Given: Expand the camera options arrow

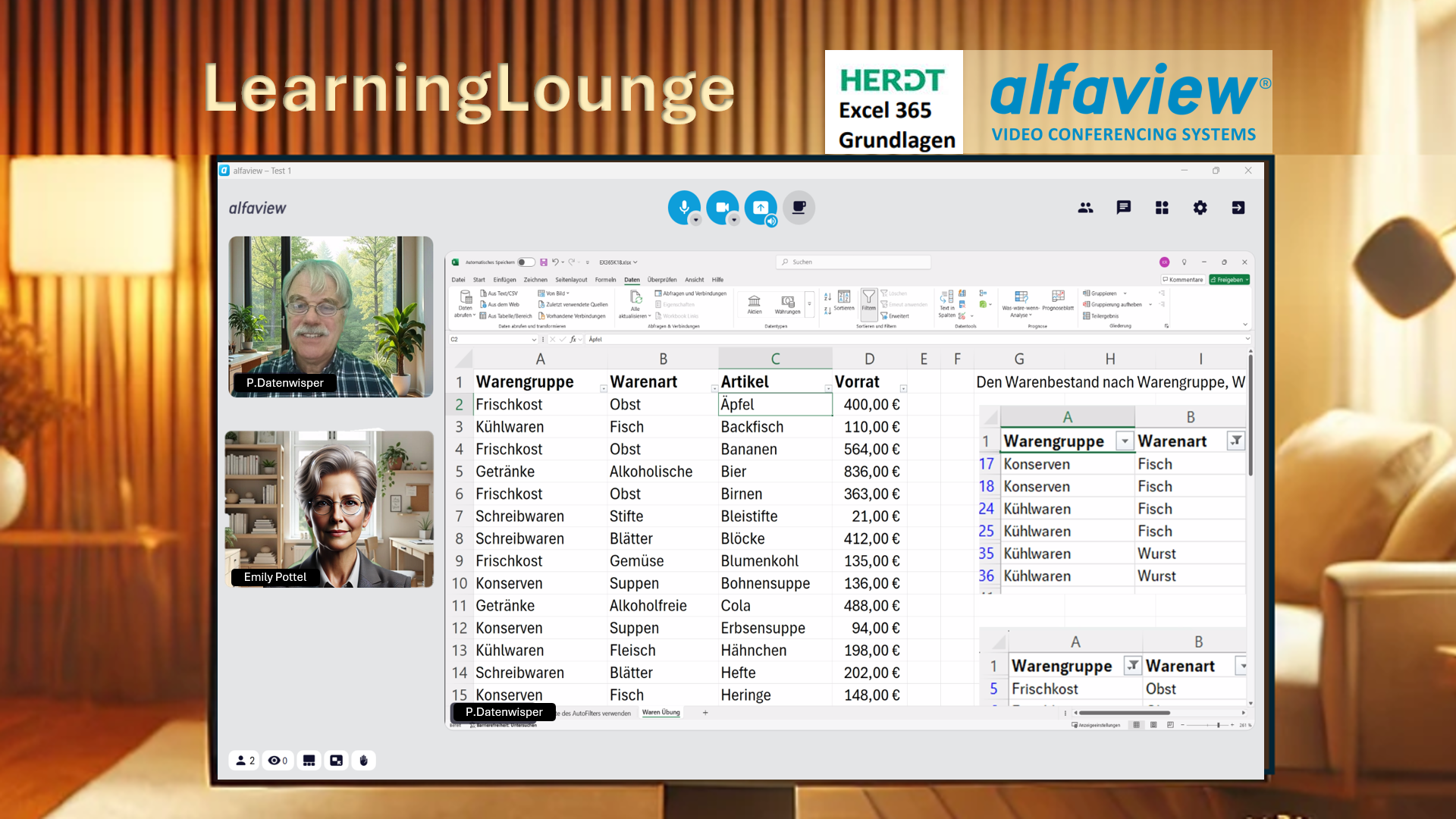Looking at the screenshot, I should (x=734, y=221).
